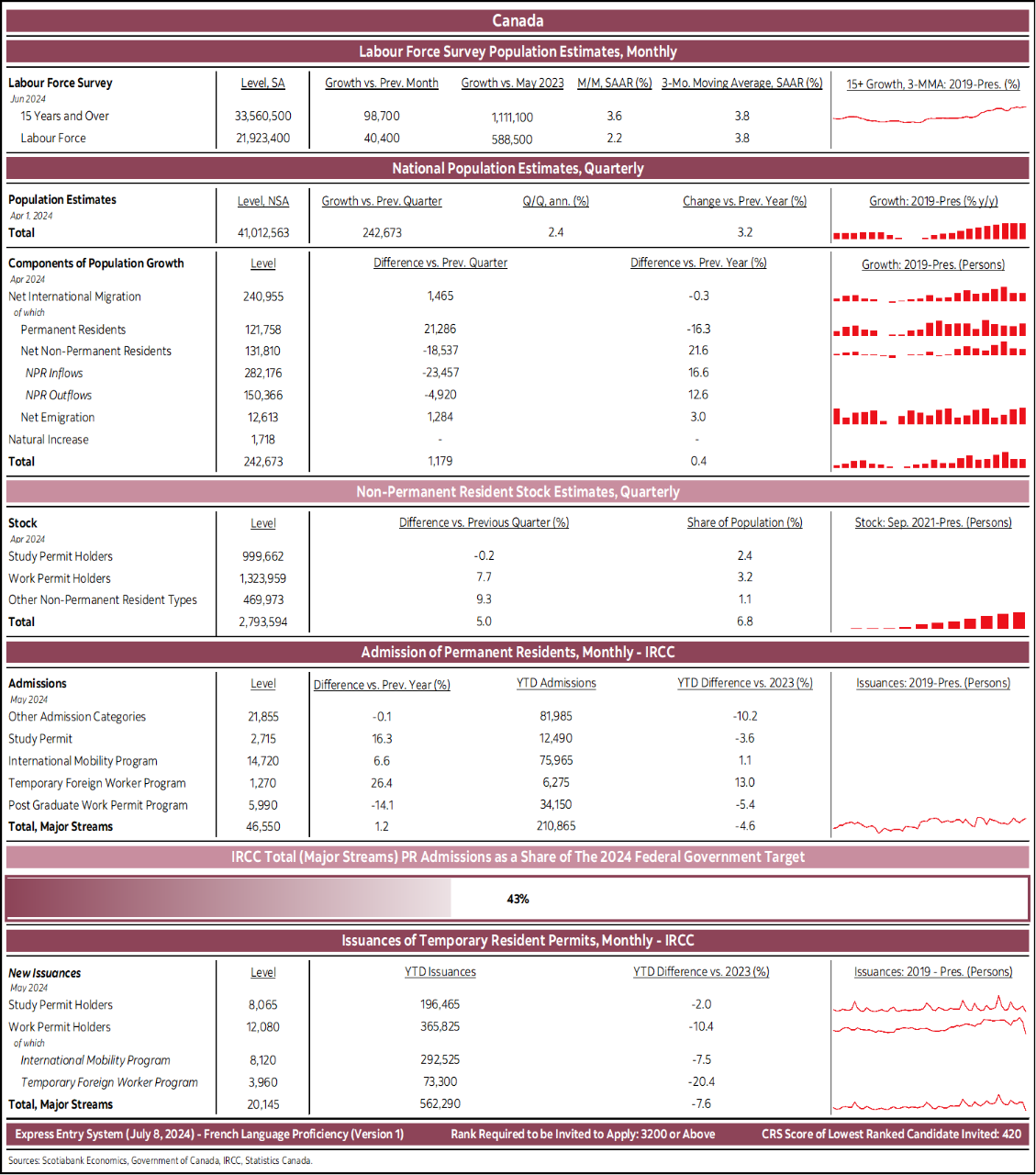This screenshot has height=1175, width=1036.
Task: Click the 43% PR admissions progress bar
Action: [x=518, y=899]
